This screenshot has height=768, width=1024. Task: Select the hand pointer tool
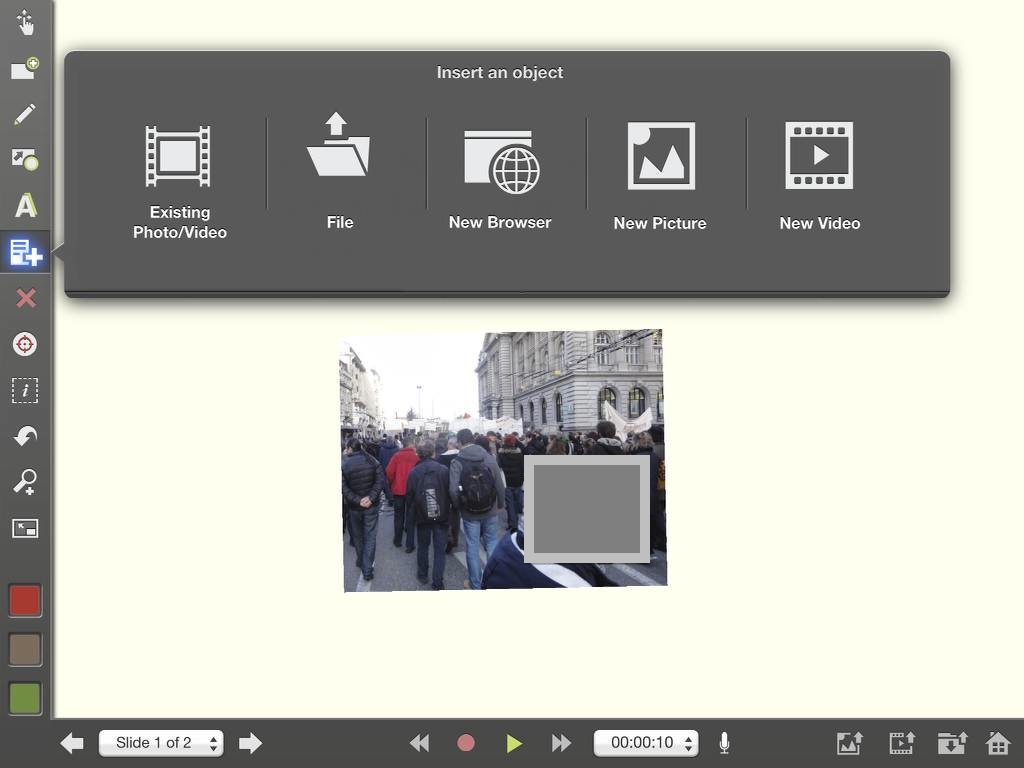pos(25,22)
